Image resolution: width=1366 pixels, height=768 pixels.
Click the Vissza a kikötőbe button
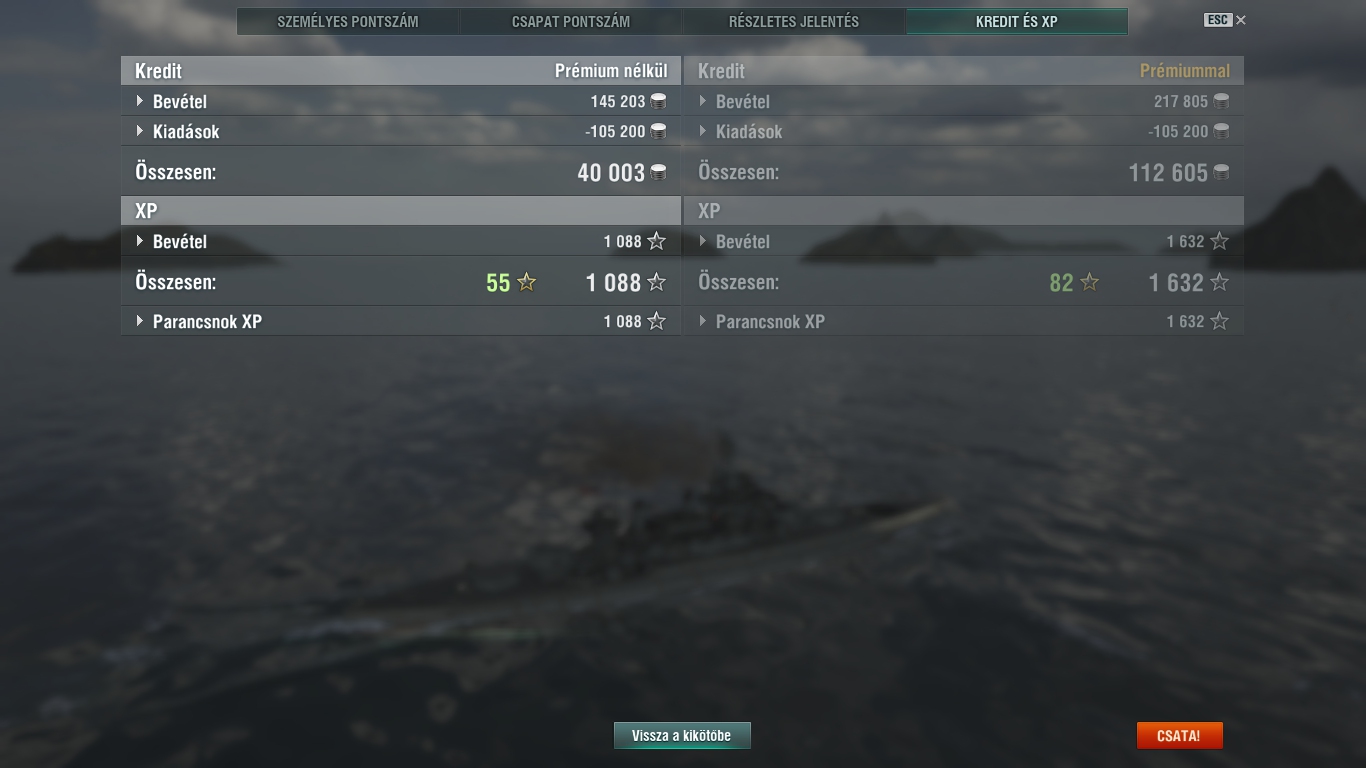tap(682, 736)
